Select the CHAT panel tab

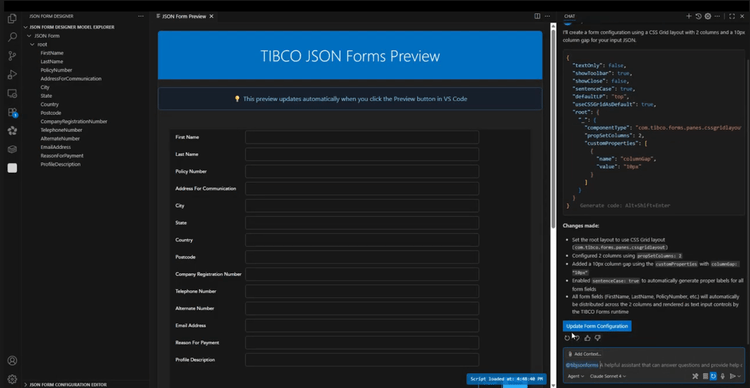pos(569,16)
